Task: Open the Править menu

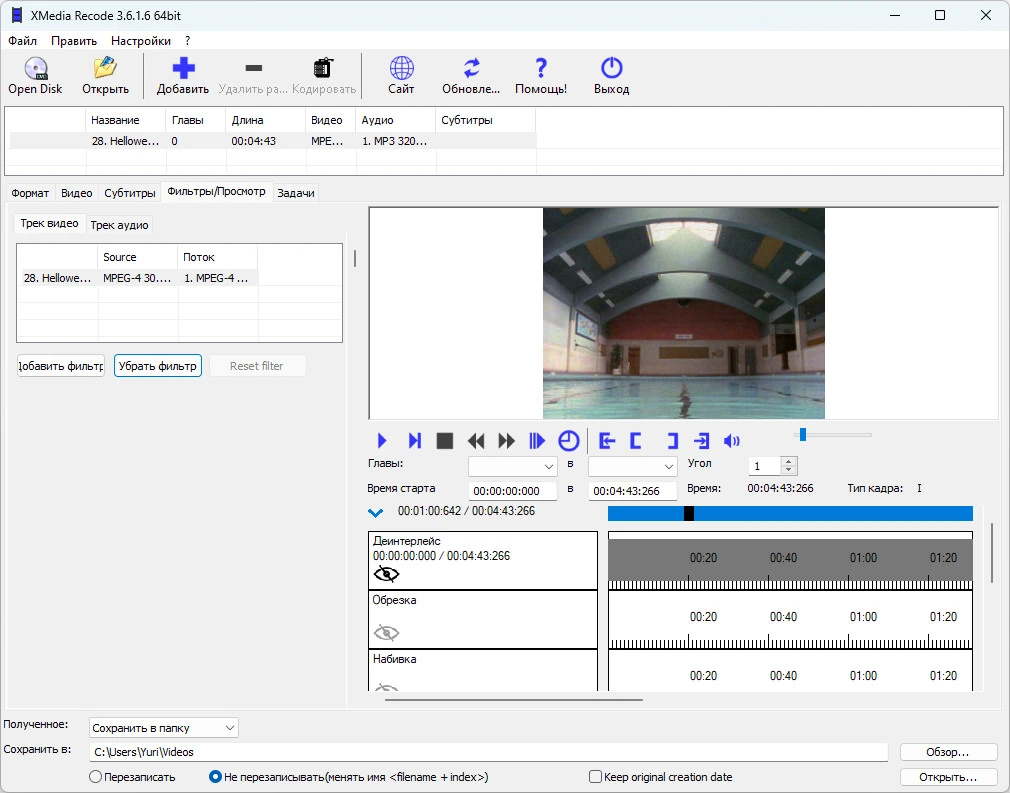Action: pos(74,41)
